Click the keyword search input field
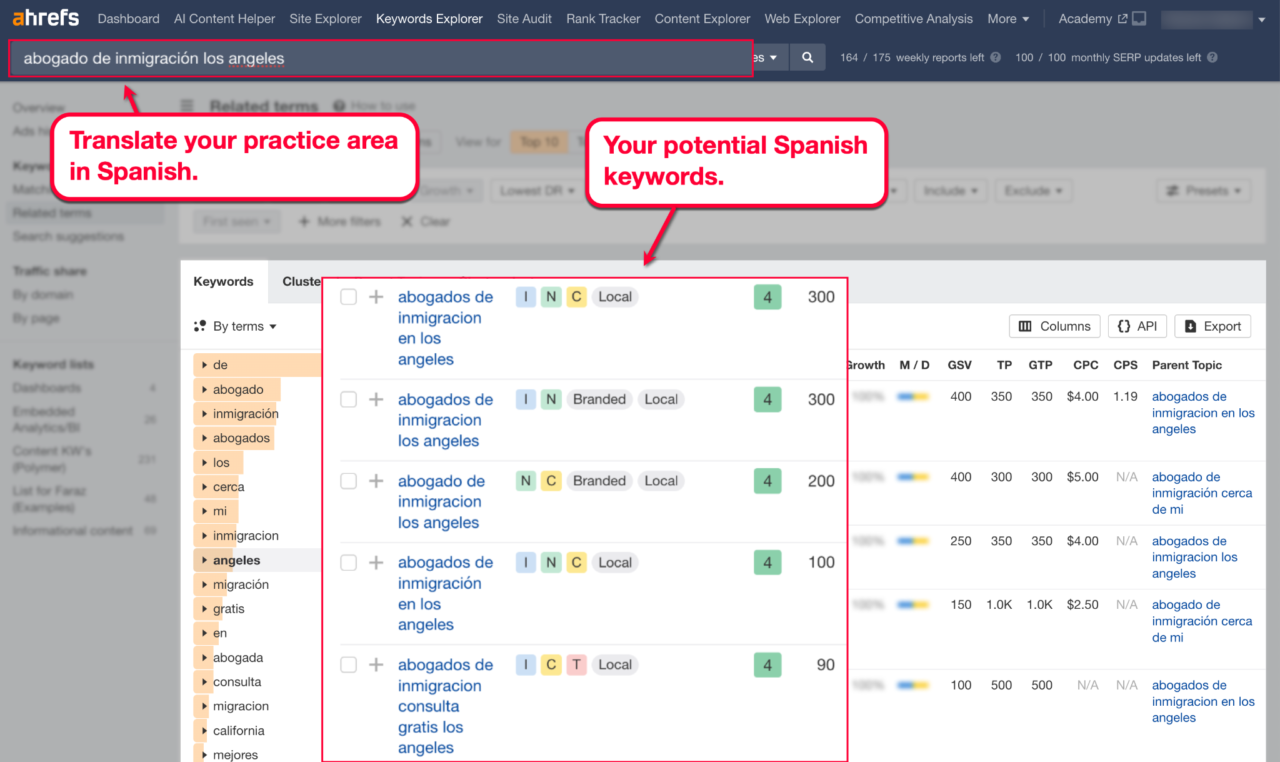This screenshot has width=1280, height=762. [x=380, y=59]
